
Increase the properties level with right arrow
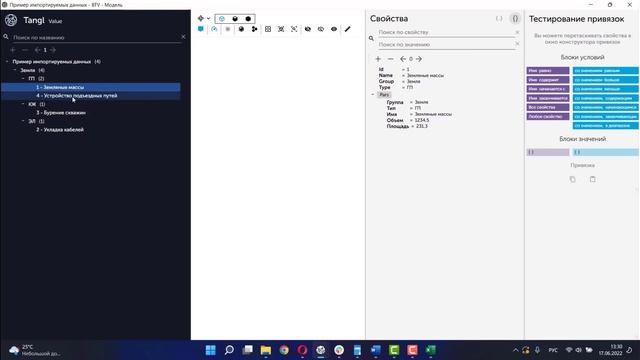click(x=419, y=59)
